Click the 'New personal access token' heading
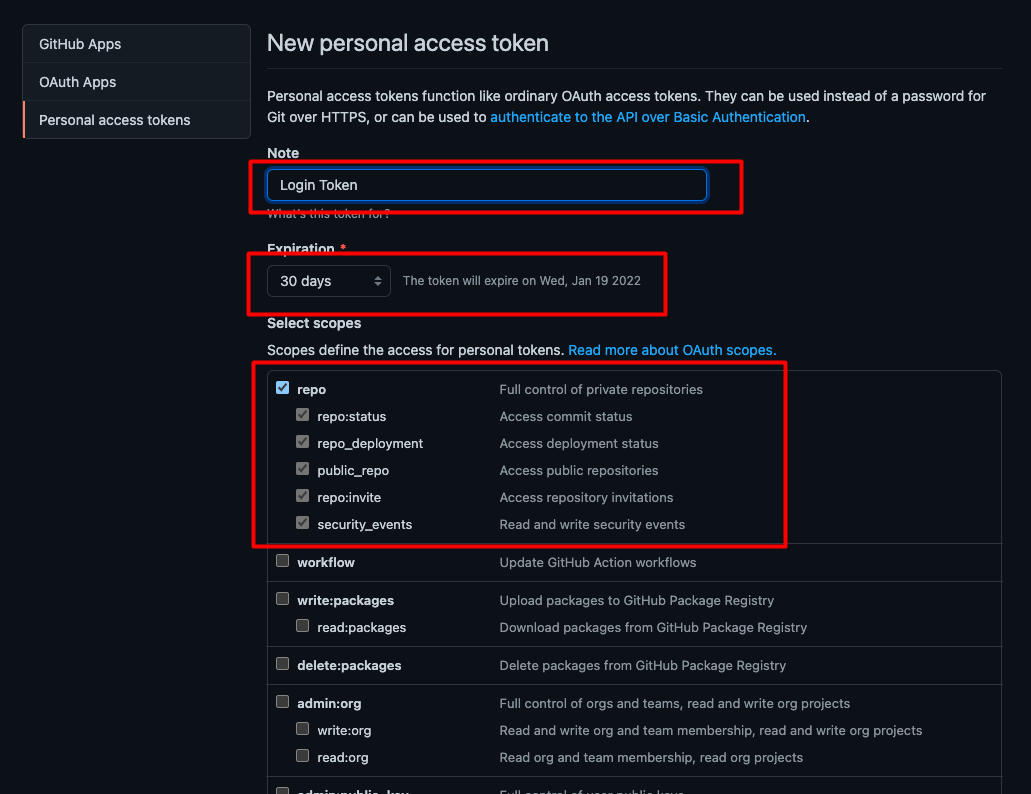The image size is (1031, 794). pos(408,43)
